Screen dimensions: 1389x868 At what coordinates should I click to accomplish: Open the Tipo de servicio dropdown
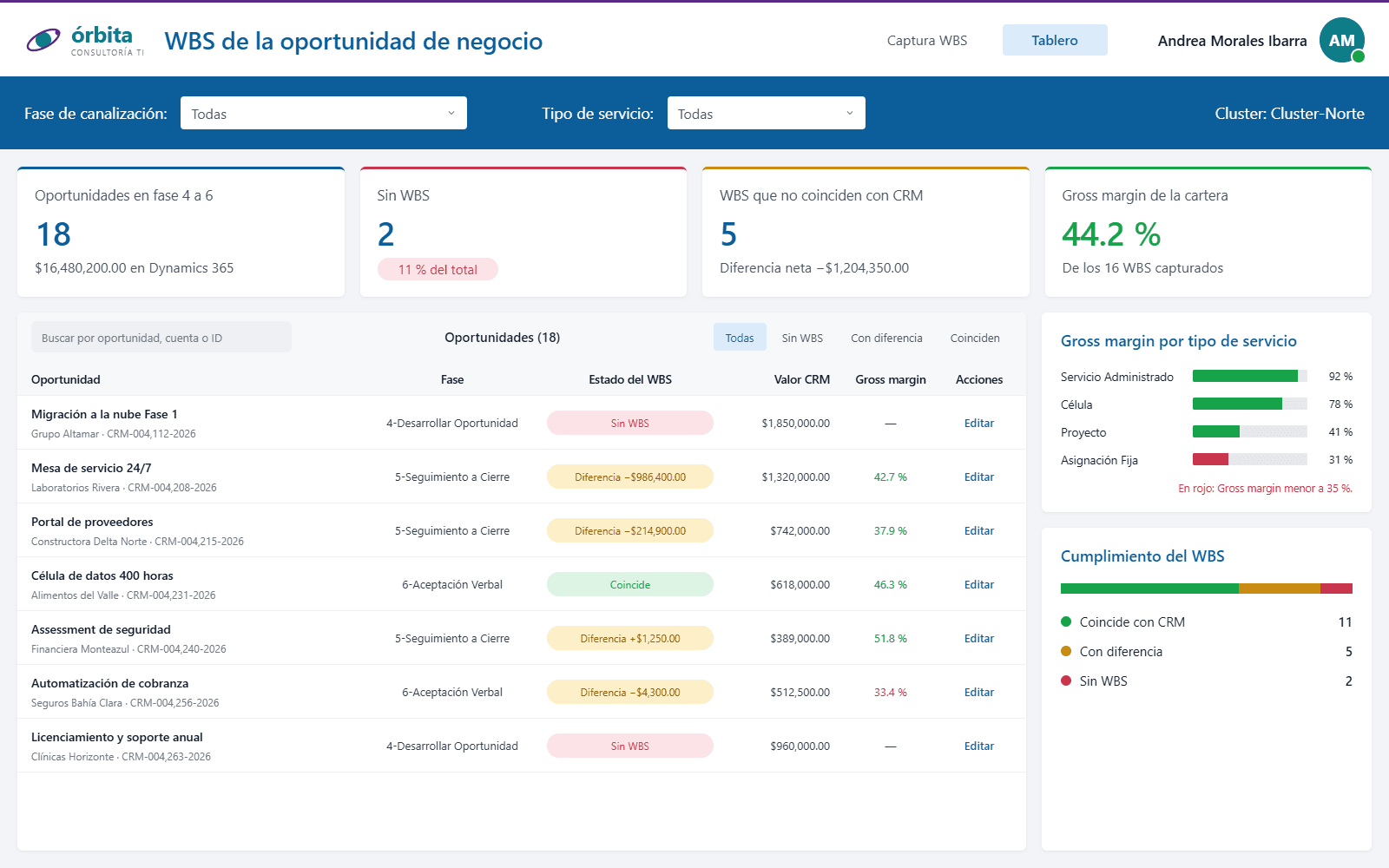(x=766, y=113)
